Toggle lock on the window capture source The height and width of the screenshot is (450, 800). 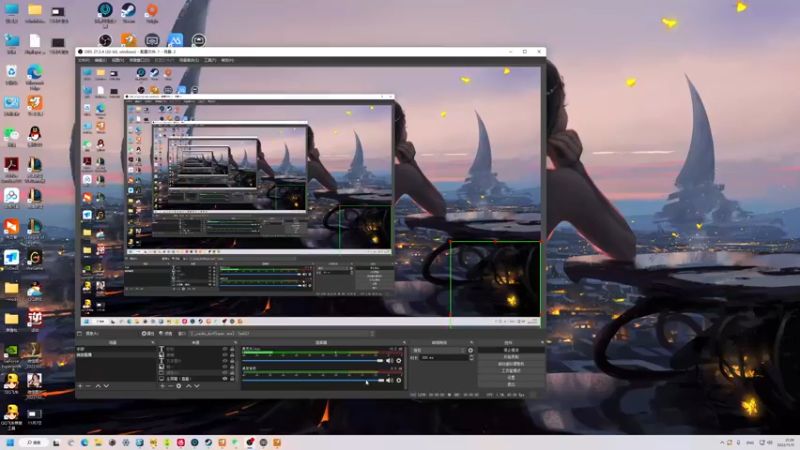click(x=232, y=372)
